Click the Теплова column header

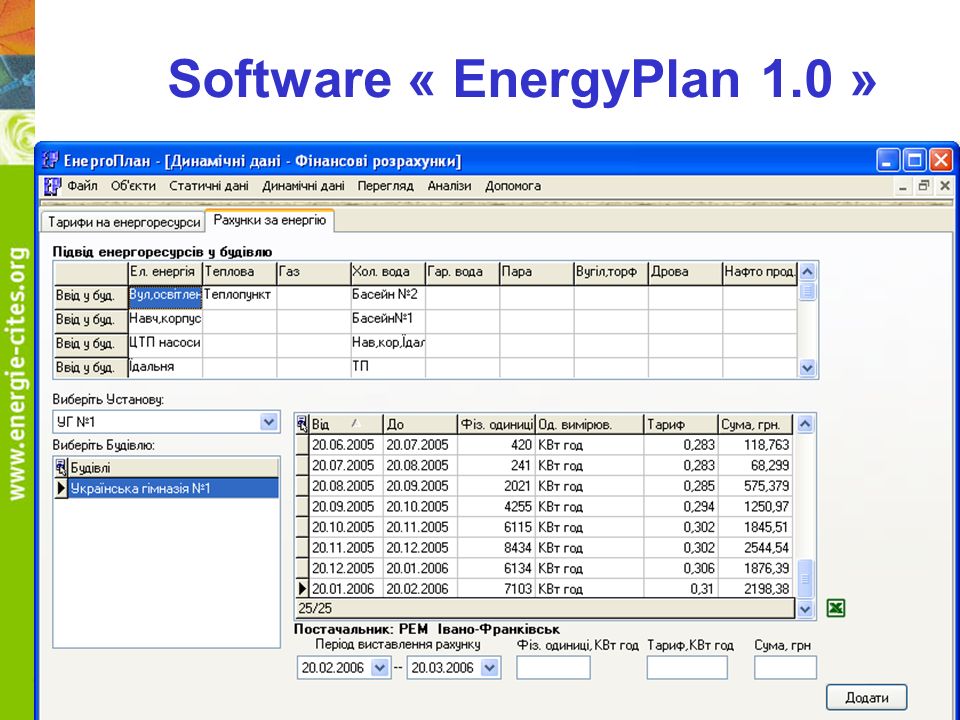tap(239, 272)
